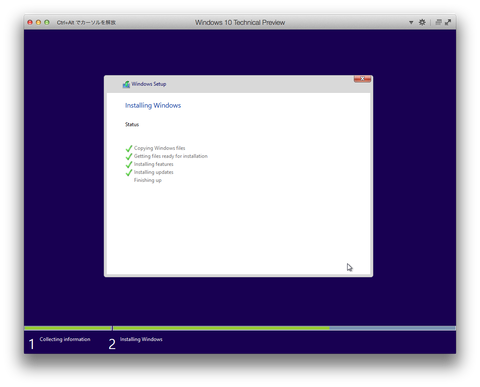Viewport: 480px width, 387px height.
Task: Click the checkmark beside Getting files ready
Action: coord(129,156)
